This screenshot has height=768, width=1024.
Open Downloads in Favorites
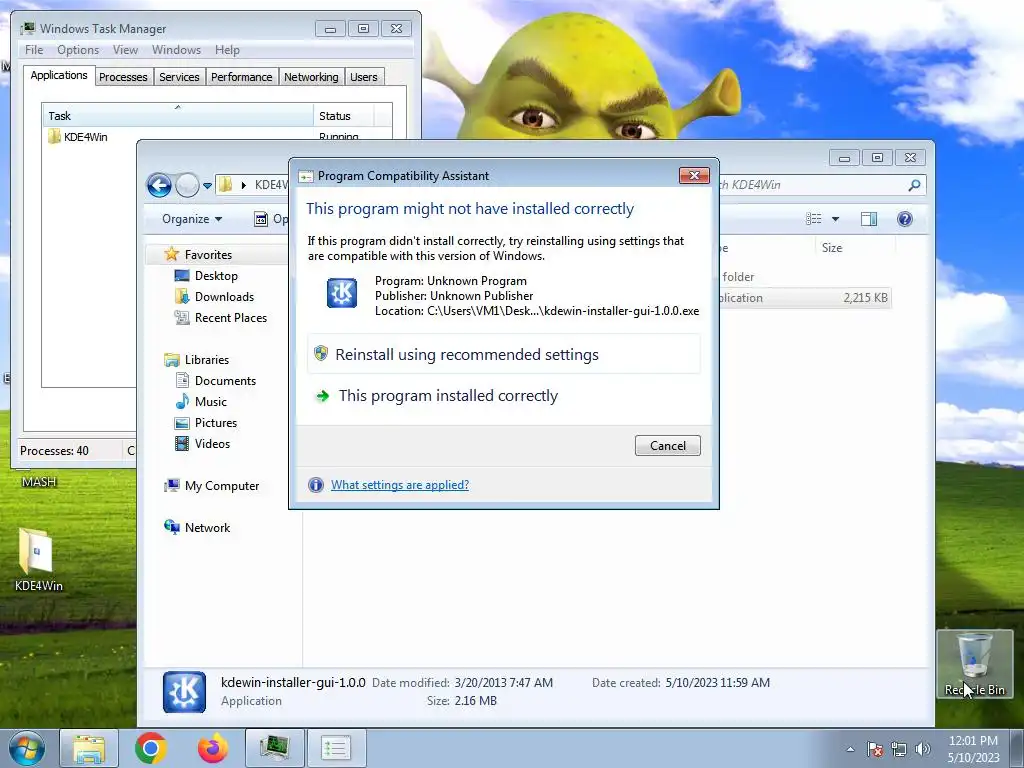[x=224, y=296]
